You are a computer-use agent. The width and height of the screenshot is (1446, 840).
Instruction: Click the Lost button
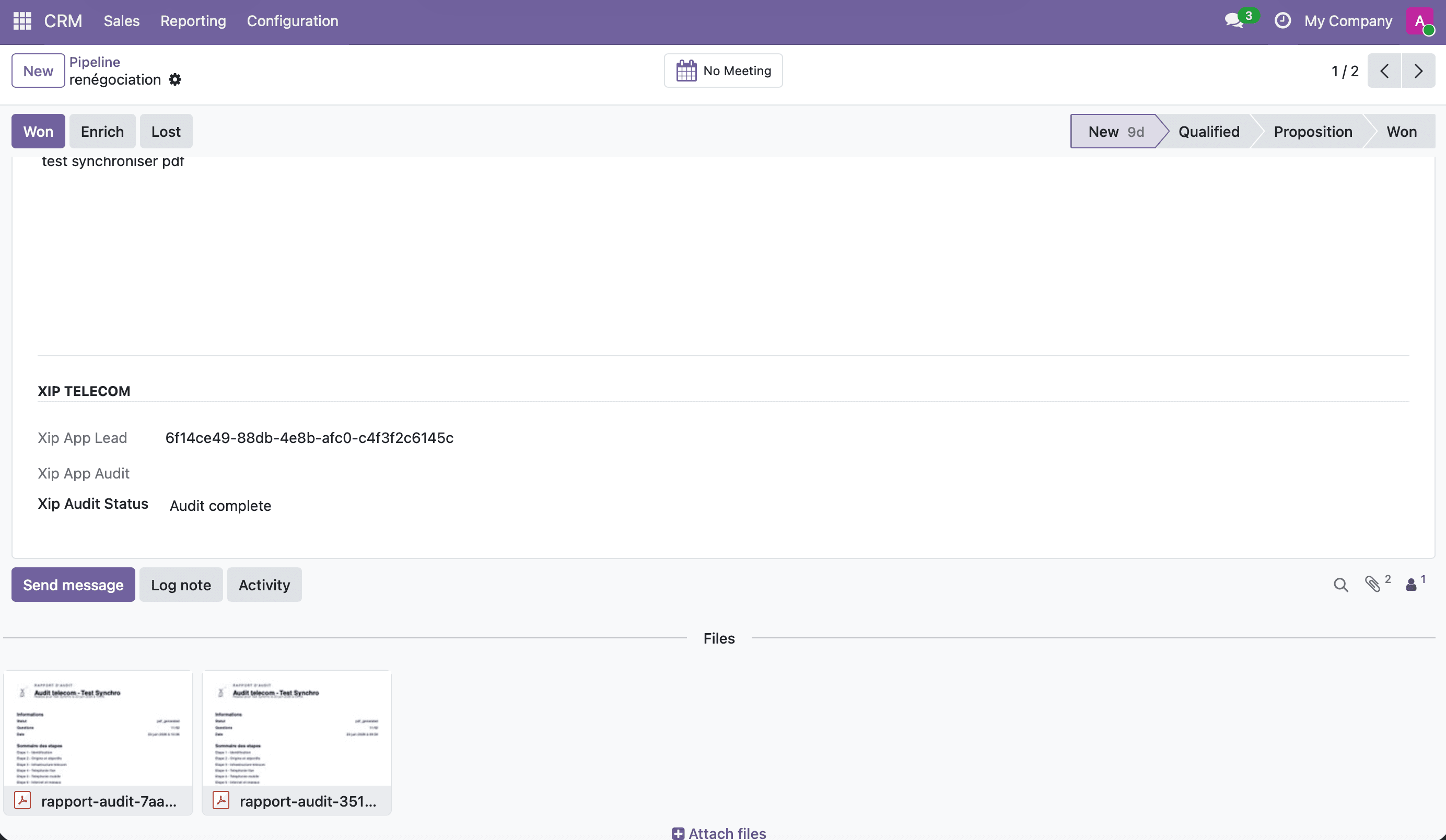[x=166, y=132]
